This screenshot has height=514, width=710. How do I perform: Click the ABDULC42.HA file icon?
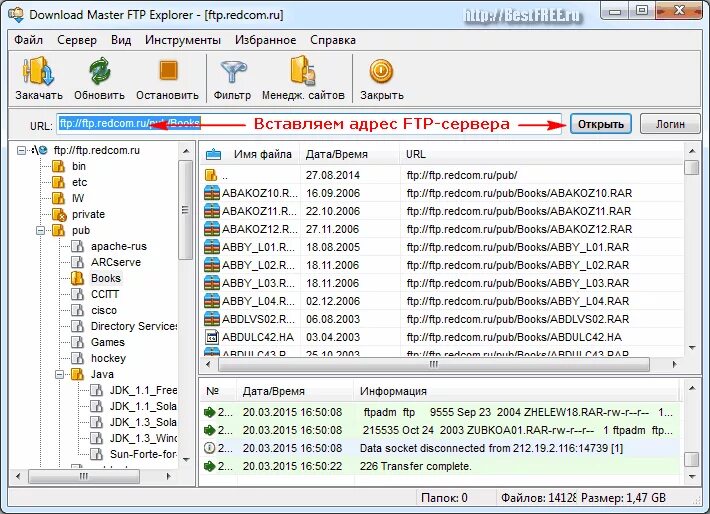click(212, 337)
